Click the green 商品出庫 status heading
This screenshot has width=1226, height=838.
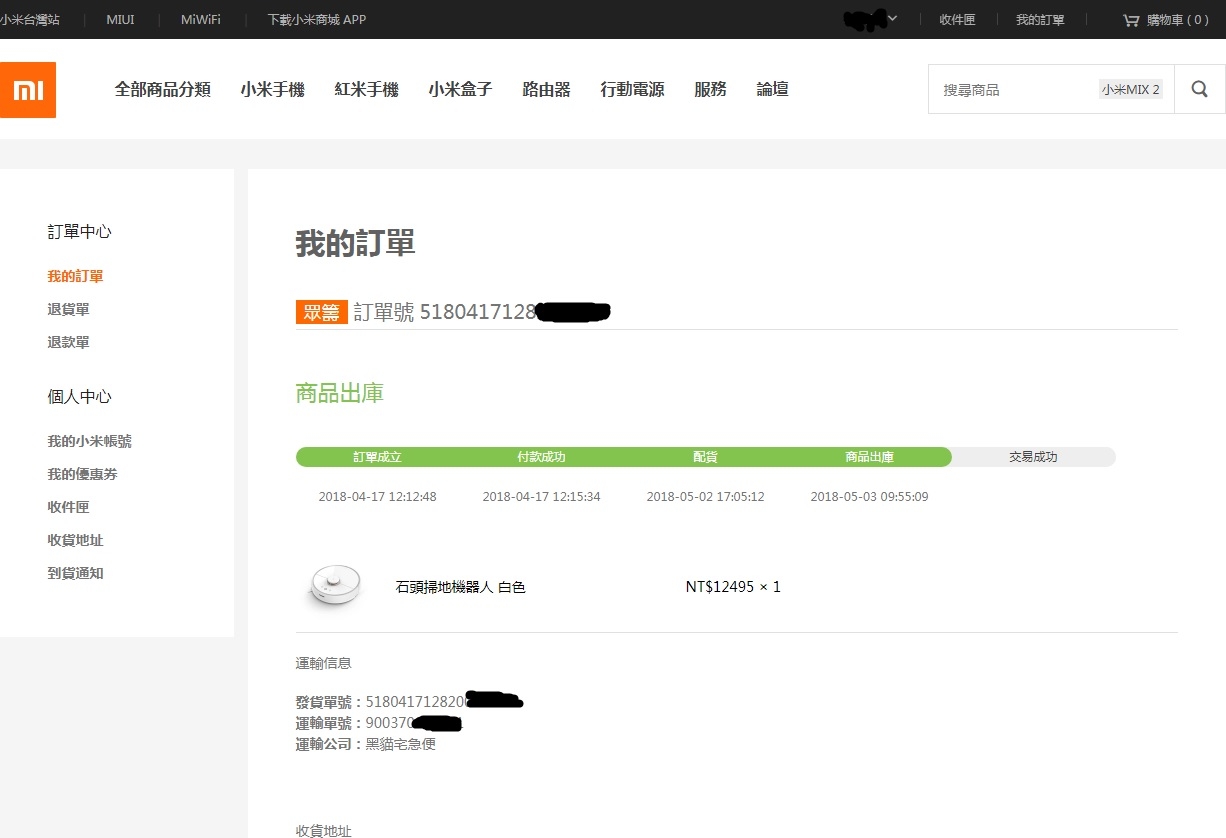point(340,393)
